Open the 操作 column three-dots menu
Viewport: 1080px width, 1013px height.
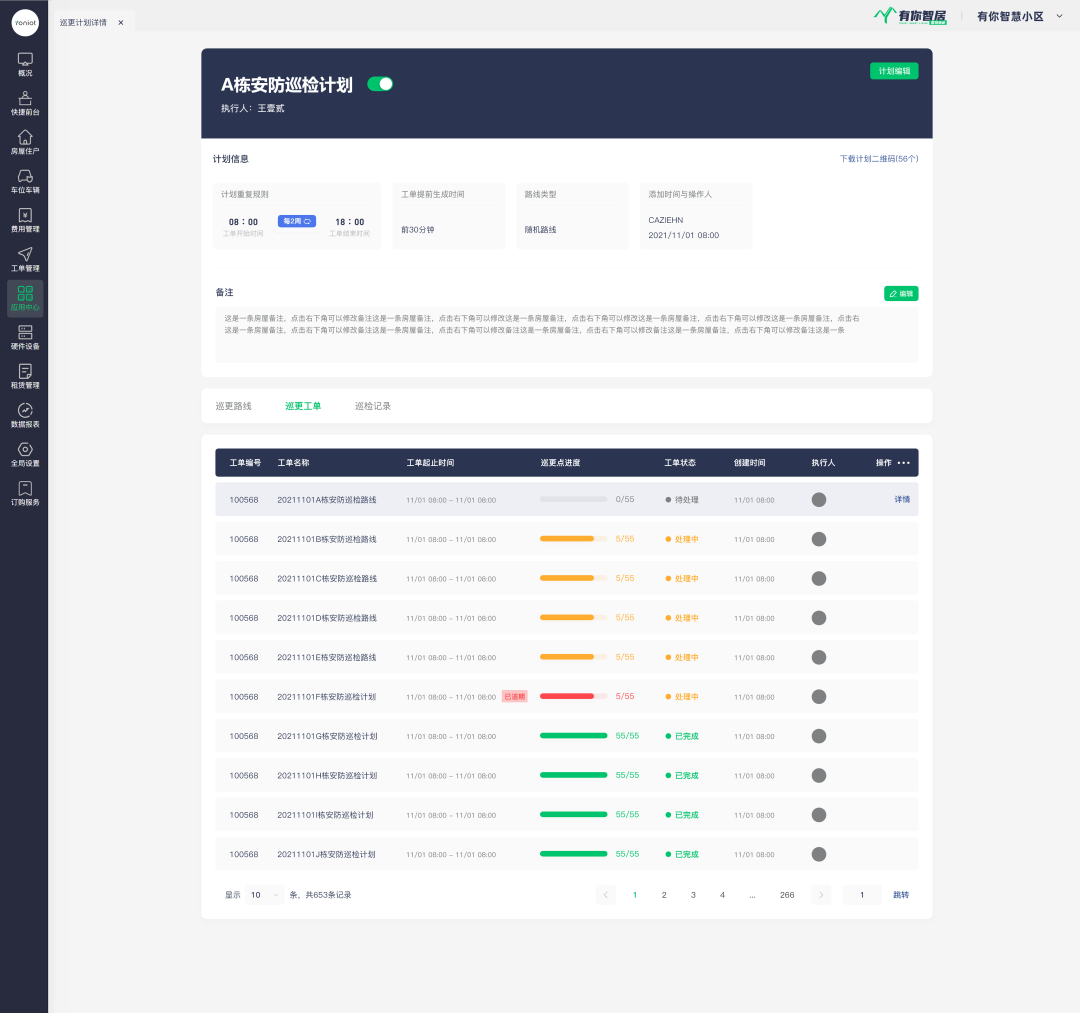pyautogui.click(x=904, y=463)
